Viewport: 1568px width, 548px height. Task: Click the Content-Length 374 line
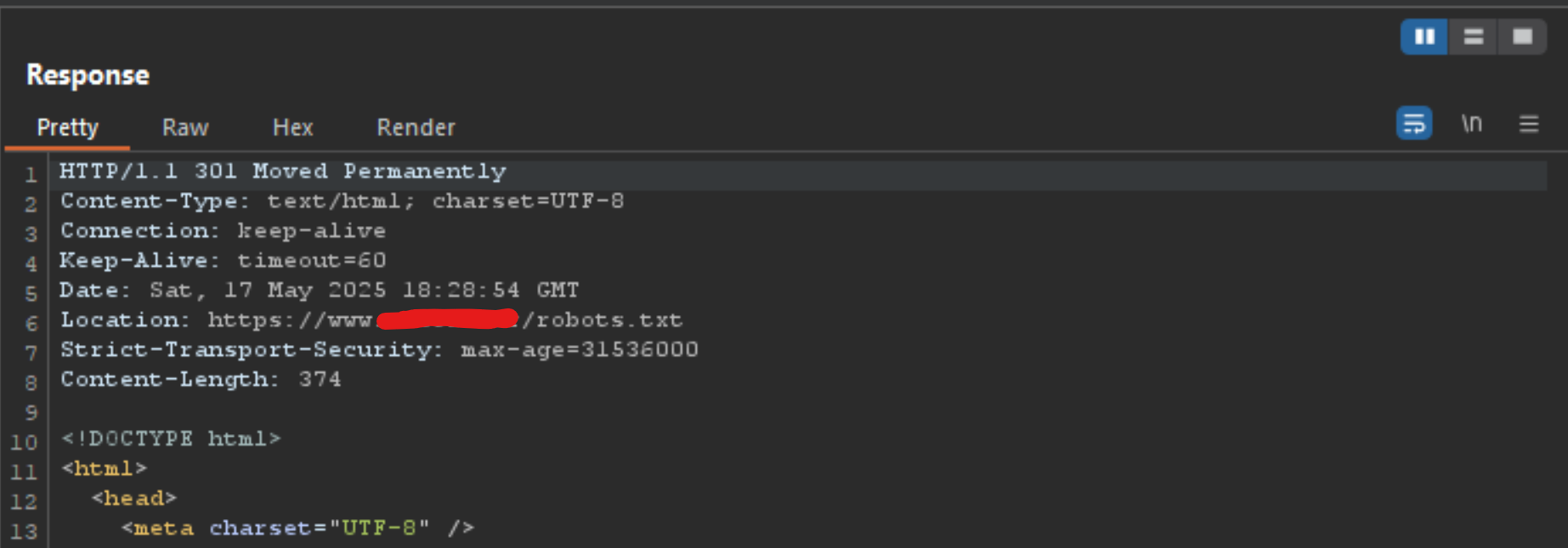click(x=201, y=380)
